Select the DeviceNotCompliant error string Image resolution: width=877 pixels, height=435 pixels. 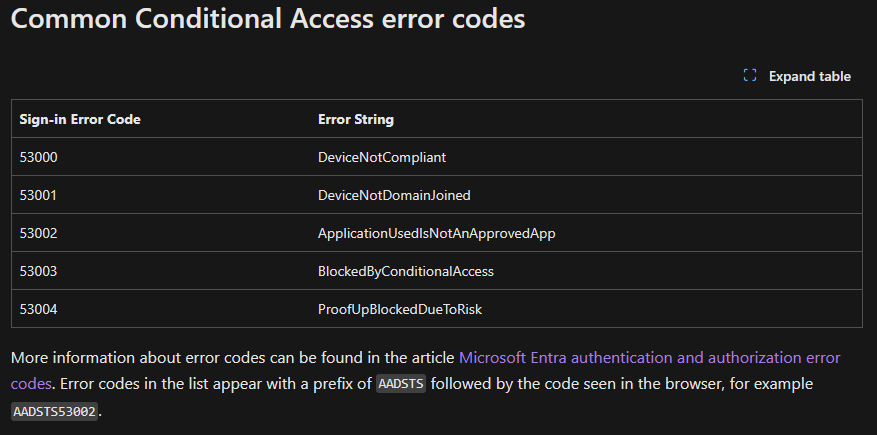point(381,157)
